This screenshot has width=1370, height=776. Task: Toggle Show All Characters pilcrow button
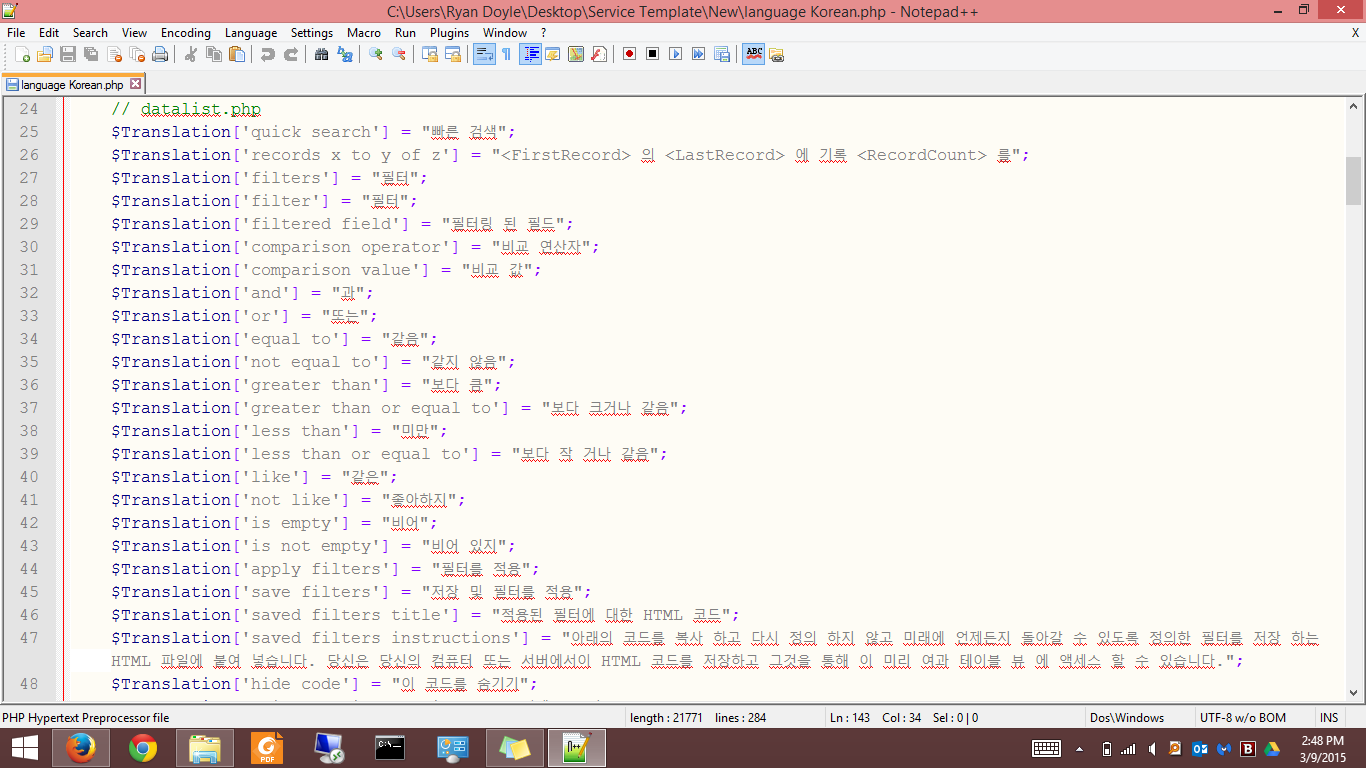point(506,54)
